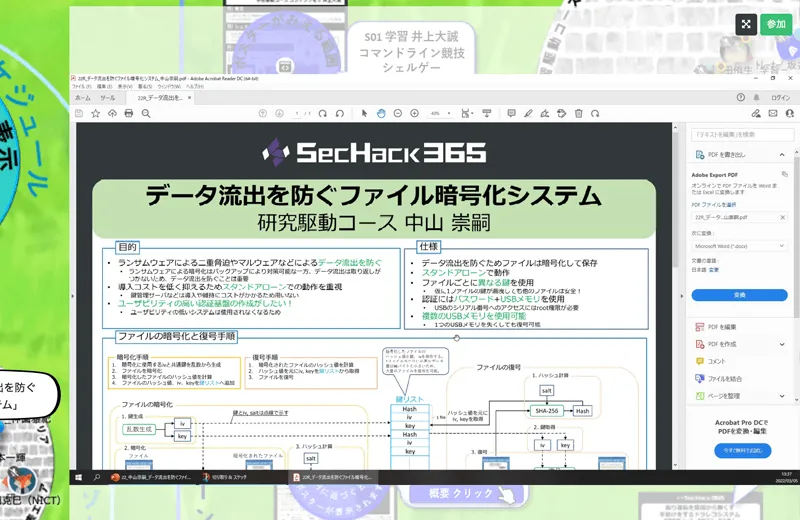The image size is (800, 520).
Task: Click the save icon in Acrobat toolbar
Action: 79,113
